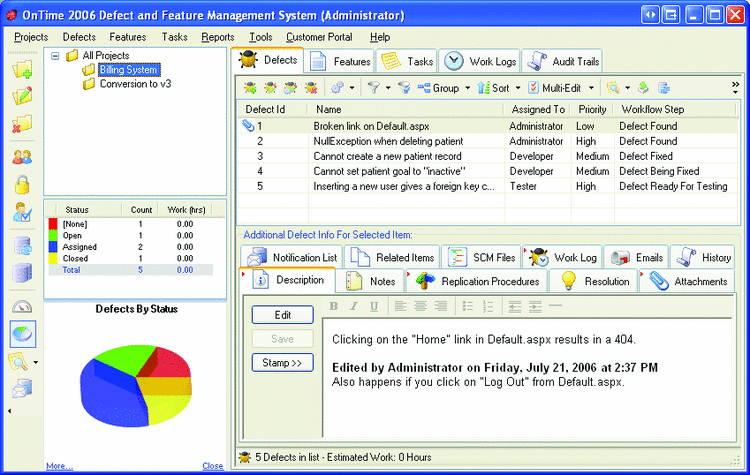The width and height of the screenshot is (750, 475).
Task: Click the magnifier search icon in sidebar
Action: (18, 362)
